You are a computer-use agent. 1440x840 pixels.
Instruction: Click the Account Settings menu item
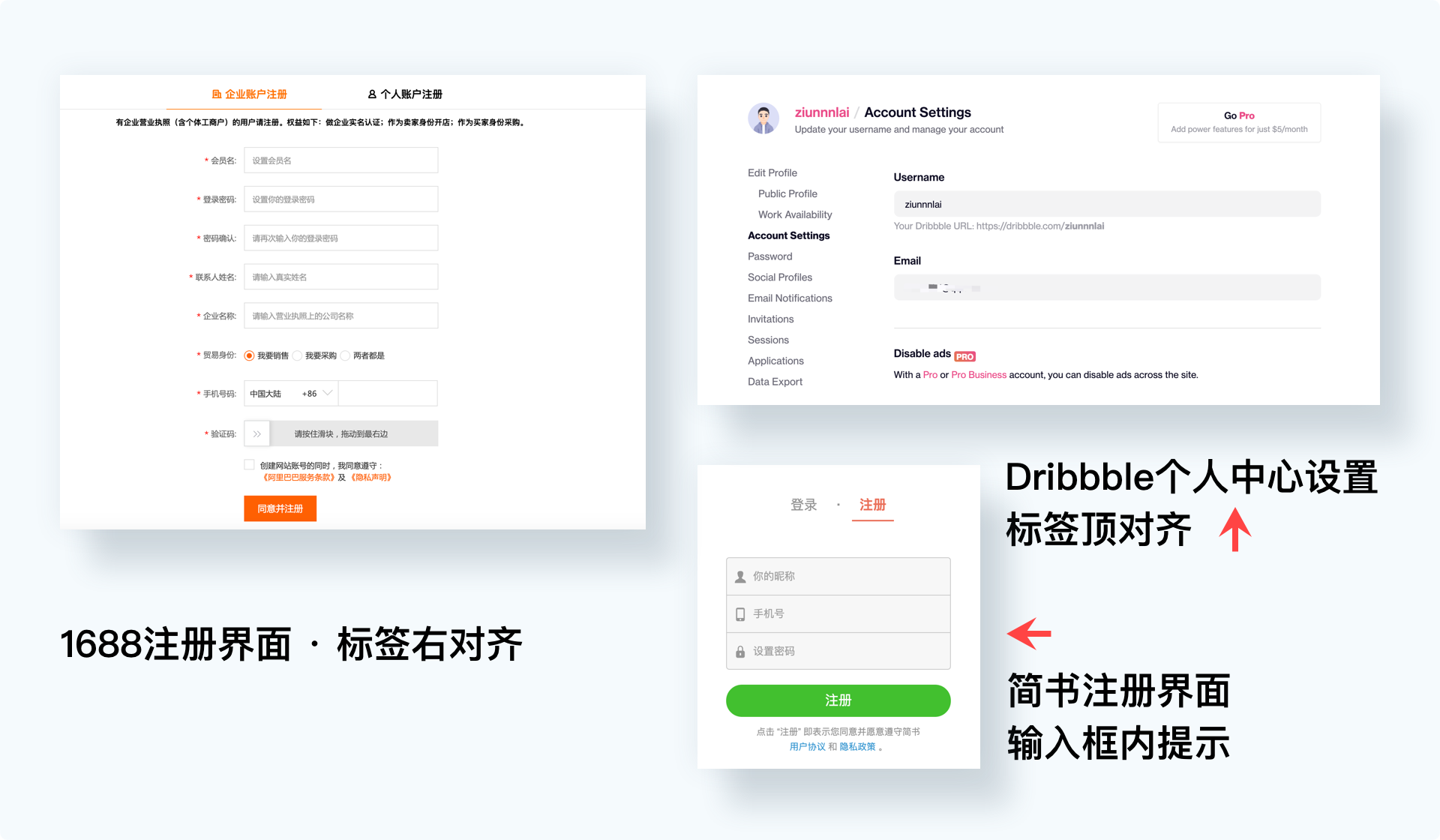[x=788, y=235]
